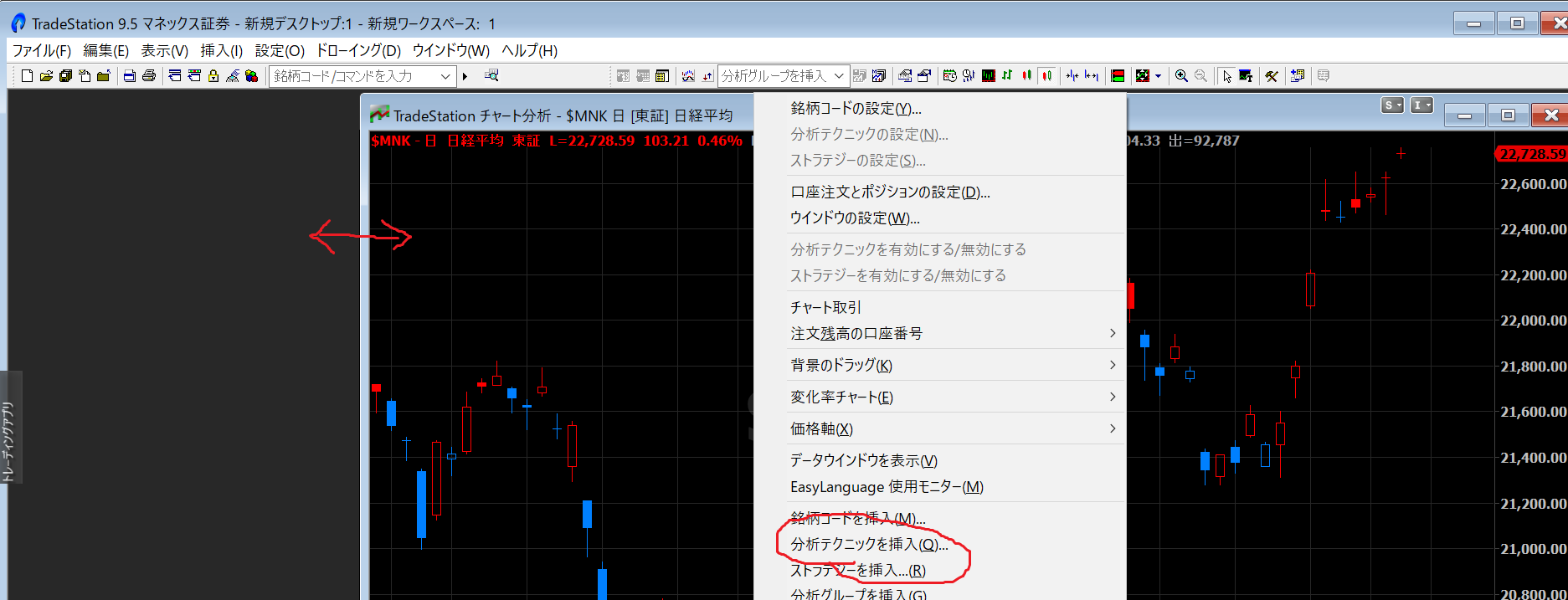The width and height of the screenshot is (1568, 600).
Task: Choose ストラテジーを挿入(R) entry
Action: (x=858, y=570)
